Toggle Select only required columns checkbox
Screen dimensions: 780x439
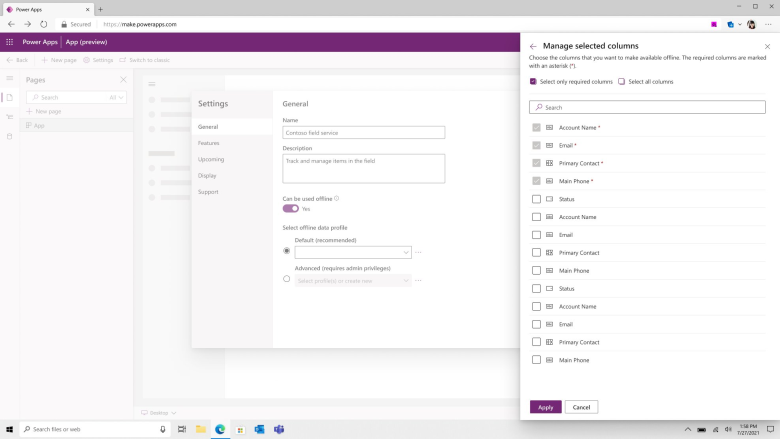click(533, 82)
